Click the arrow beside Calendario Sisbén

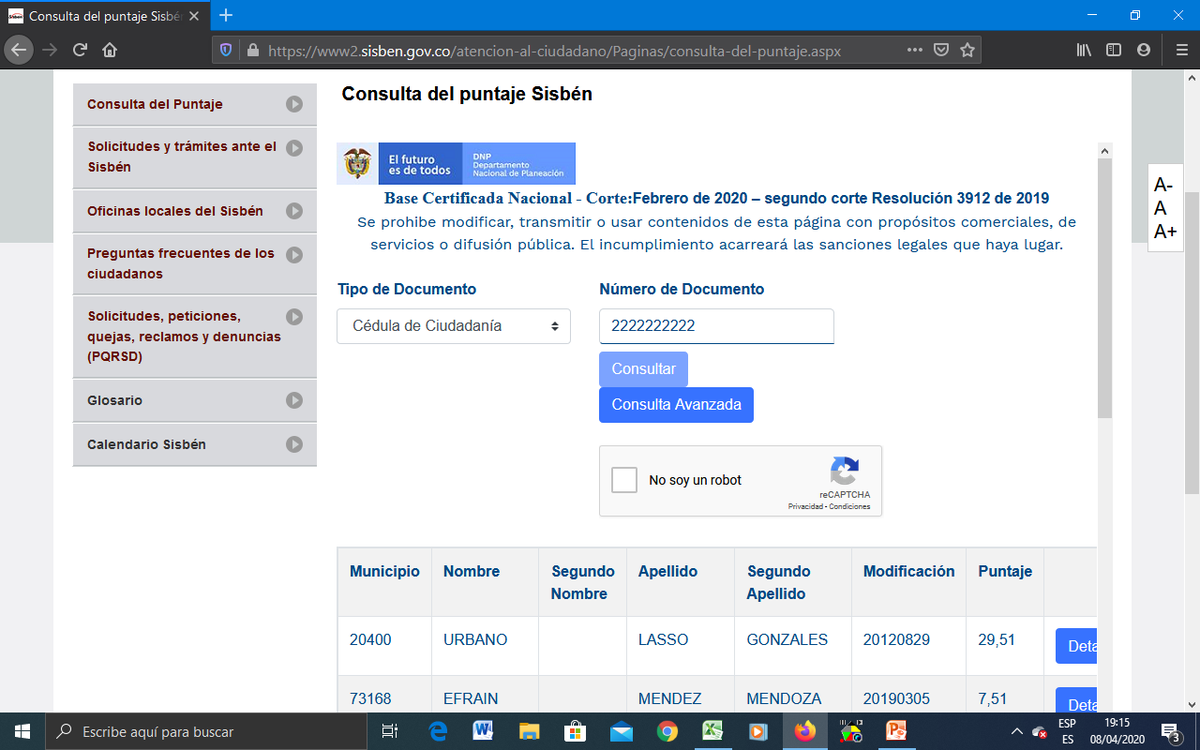pyautogui.click(x=294, y=444)
